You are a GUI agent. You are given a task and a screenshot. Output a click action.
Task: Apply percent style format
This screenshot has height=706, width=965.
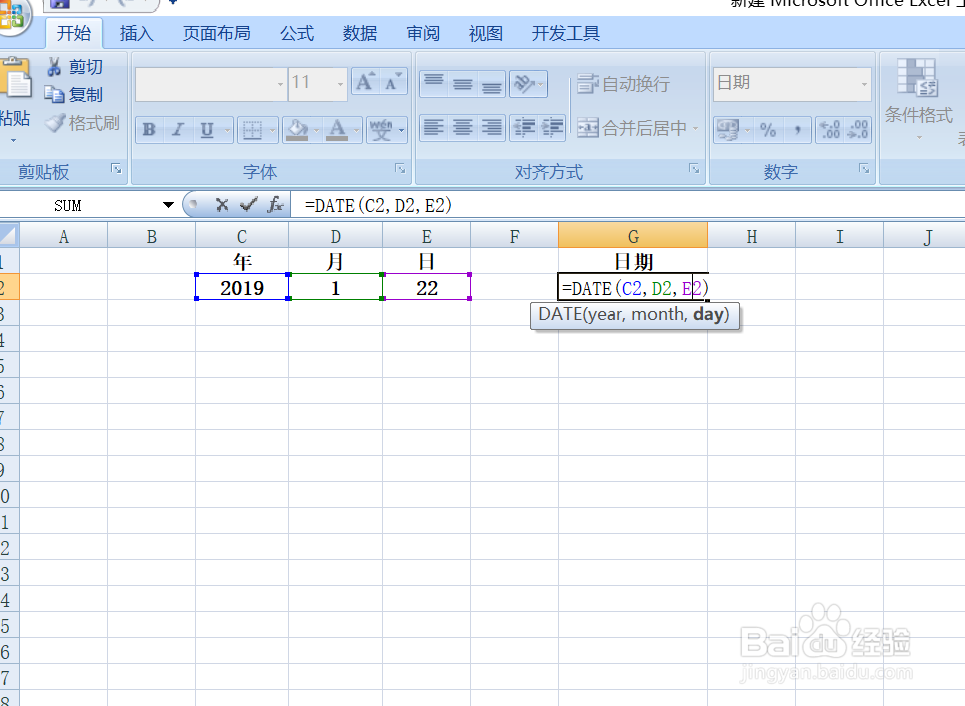coord(767,129)
